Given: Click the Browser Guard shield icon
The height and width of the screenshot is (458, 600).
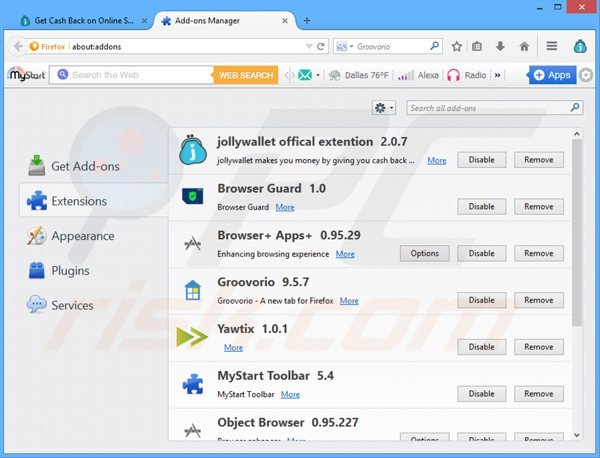Looking at the screenshot, I should (x=192, y=196).
